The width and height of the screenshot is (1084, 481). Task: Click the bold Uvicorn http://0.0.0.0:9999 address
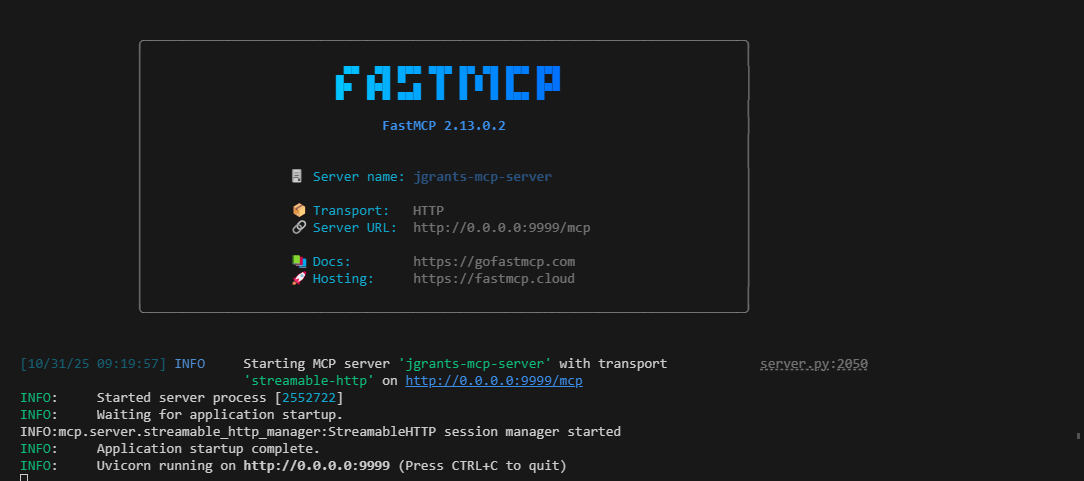(317, 466)
